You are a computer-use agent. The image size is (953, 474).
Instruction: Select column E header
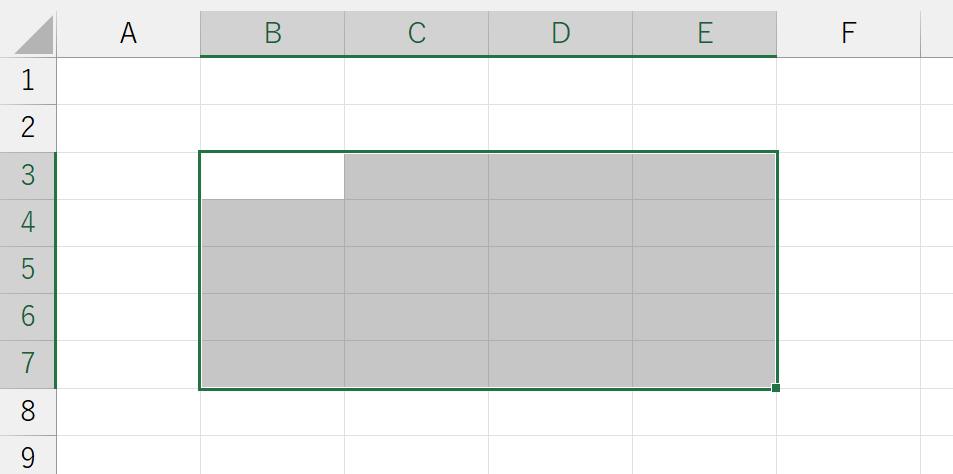pos(704,33)
